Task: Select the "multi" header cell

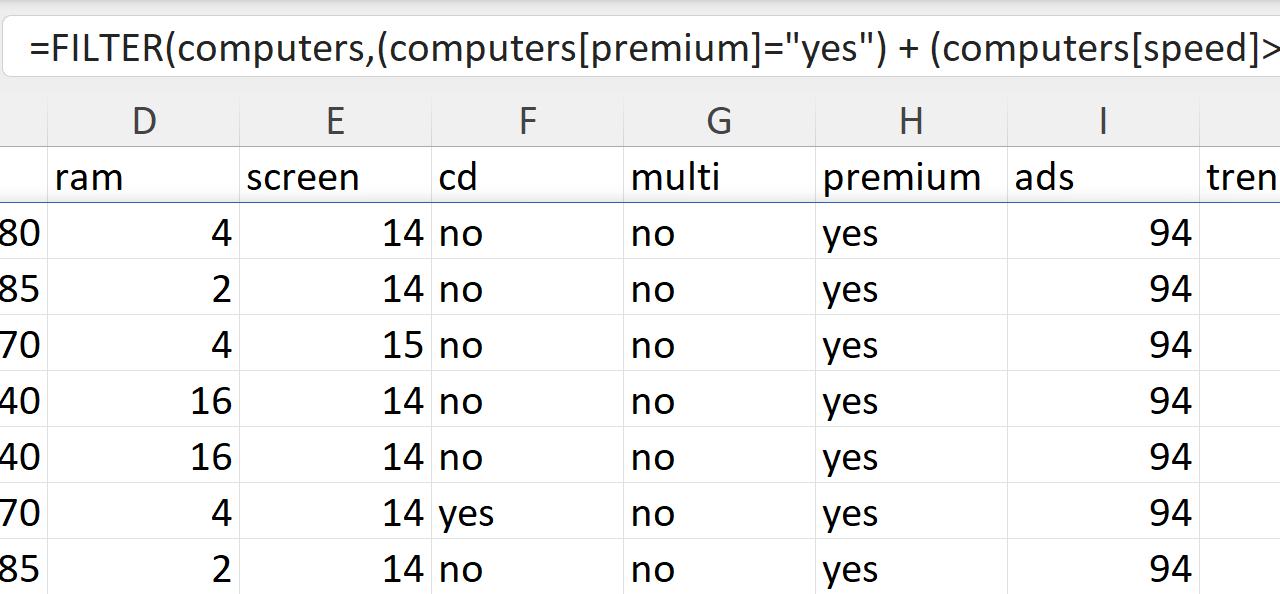Action: pos(720,177)
